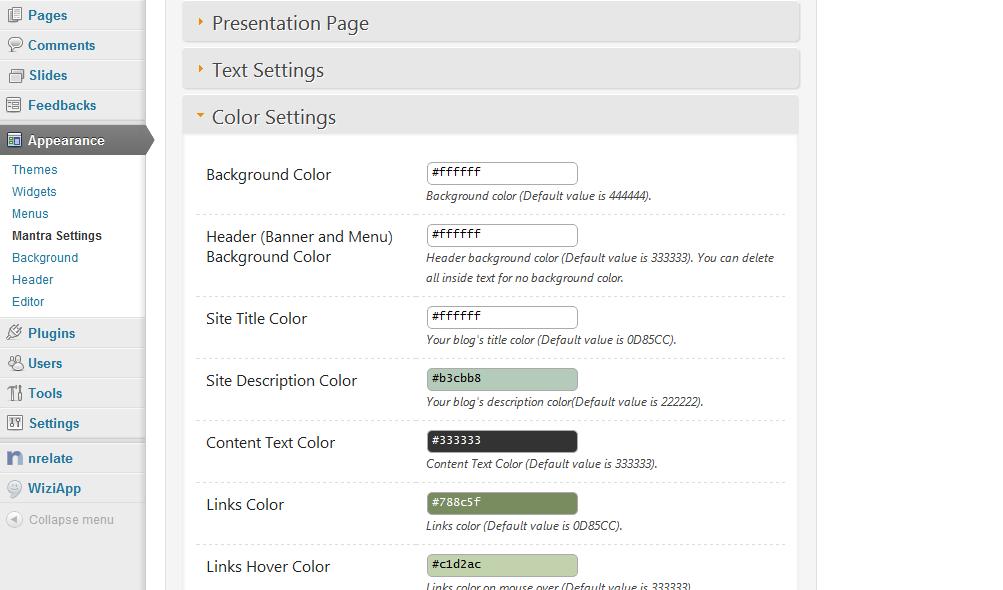Click the Feedbacks menu icon
Screen dimensions: 1003x590
click(14, 105)
